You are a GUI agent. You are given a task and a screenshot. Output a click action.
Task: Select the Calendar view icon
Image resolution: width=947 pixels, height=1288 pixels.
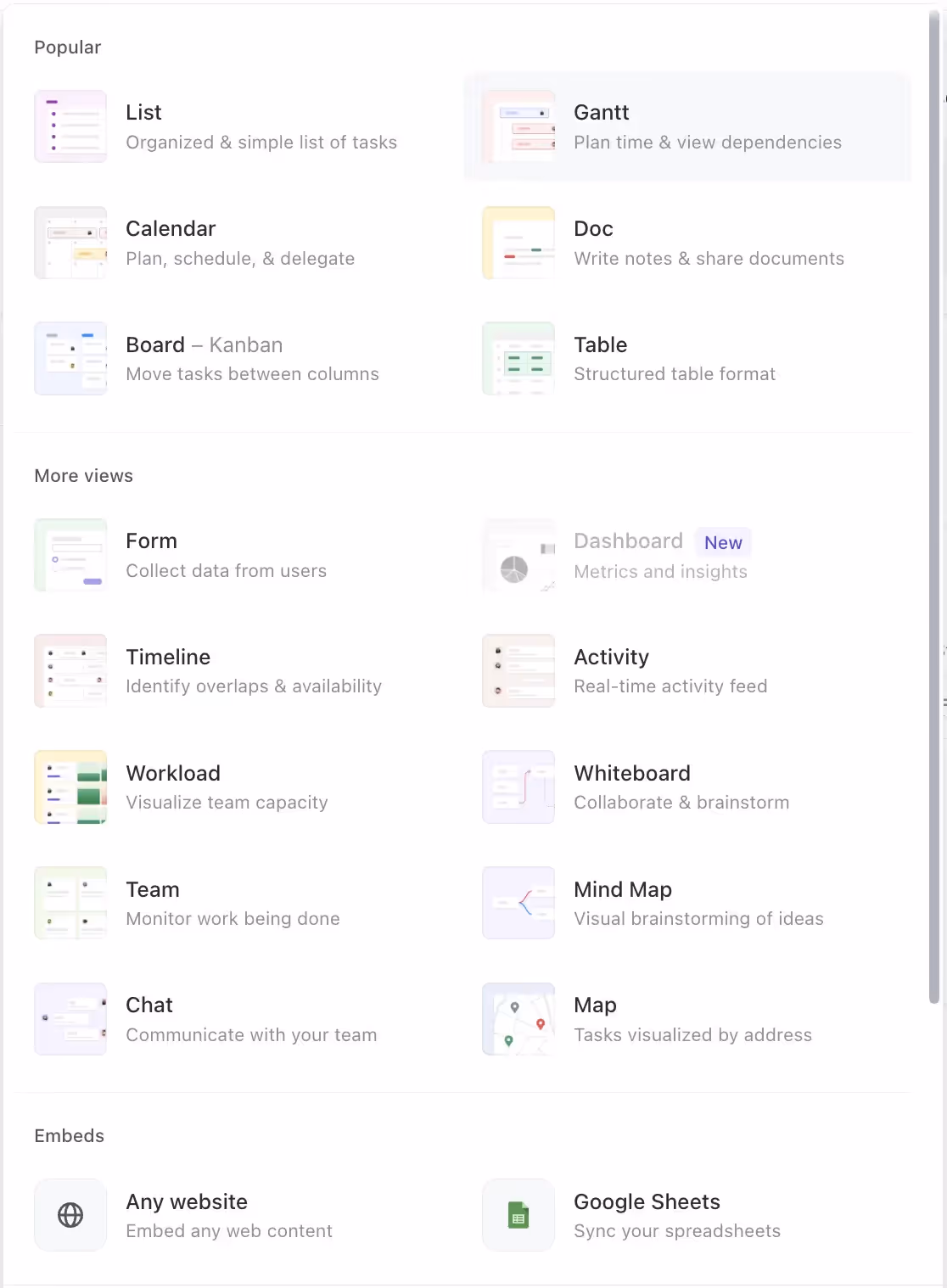click(70, 243)
